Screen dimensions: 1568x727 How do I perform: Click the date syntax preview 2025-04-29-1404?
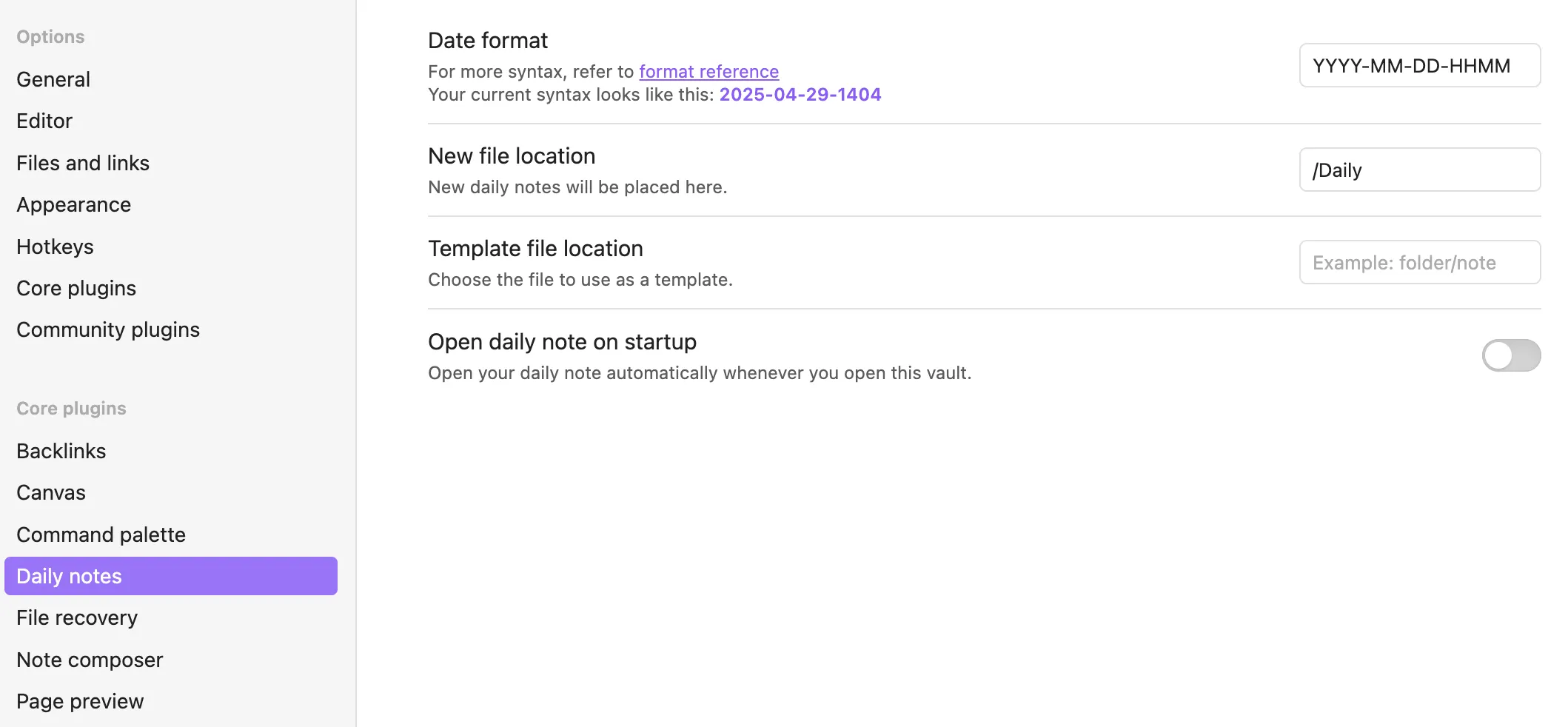[800, 95]
